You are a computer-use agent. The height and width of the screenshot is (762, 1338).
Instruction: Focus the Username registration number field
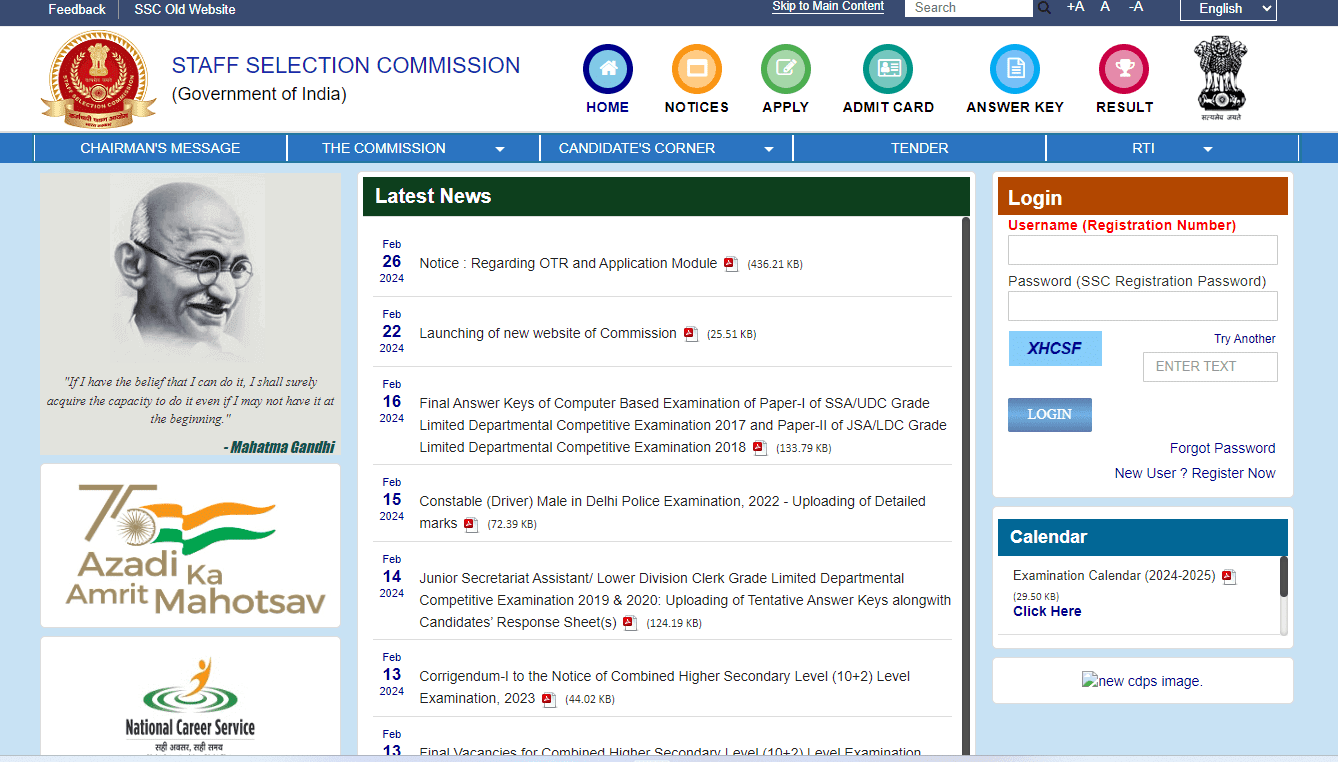[x=1143, y=250]
